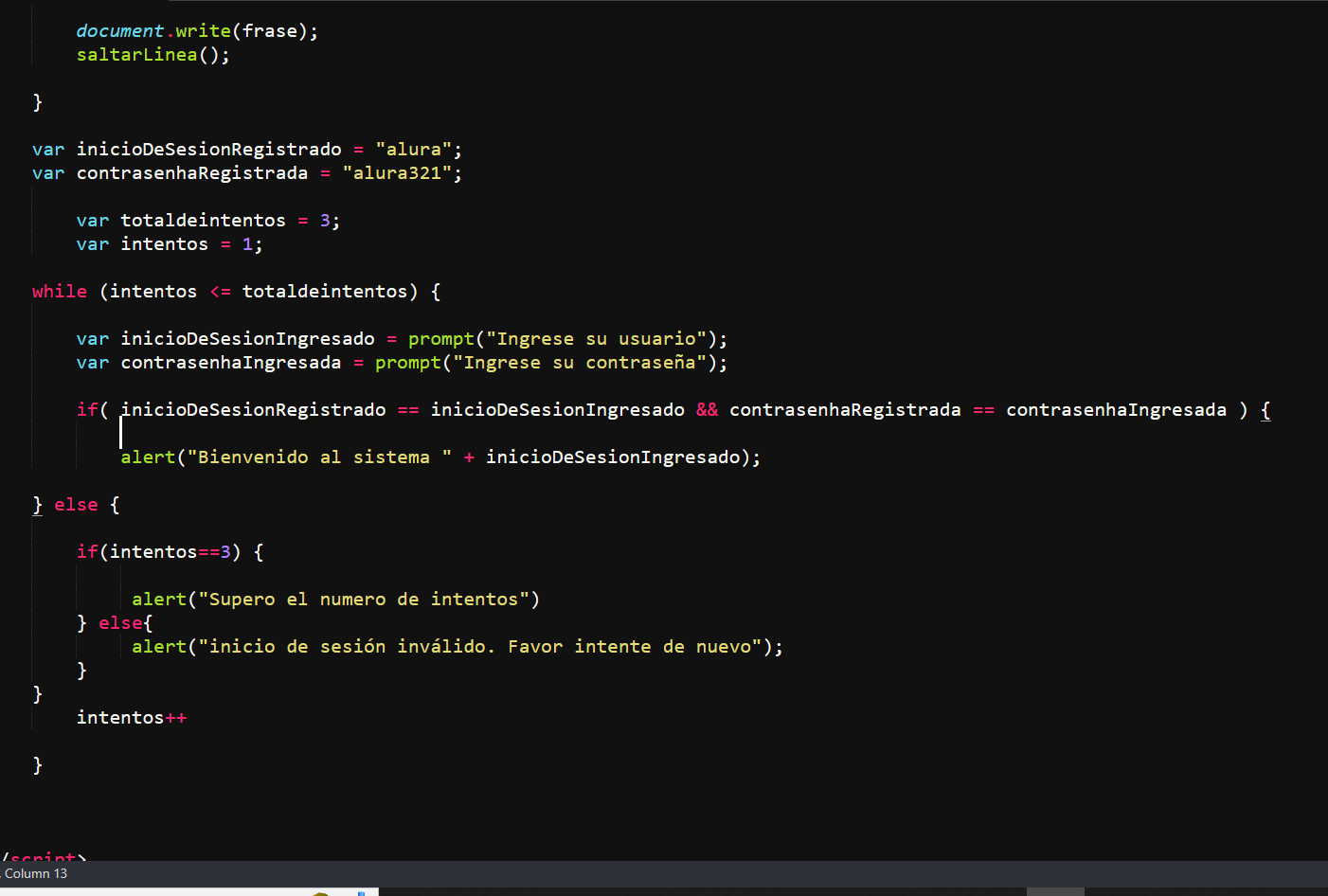Click the string "inicio de sesión inválido. Favor intente de nuevo"

[x=480, y=647]
